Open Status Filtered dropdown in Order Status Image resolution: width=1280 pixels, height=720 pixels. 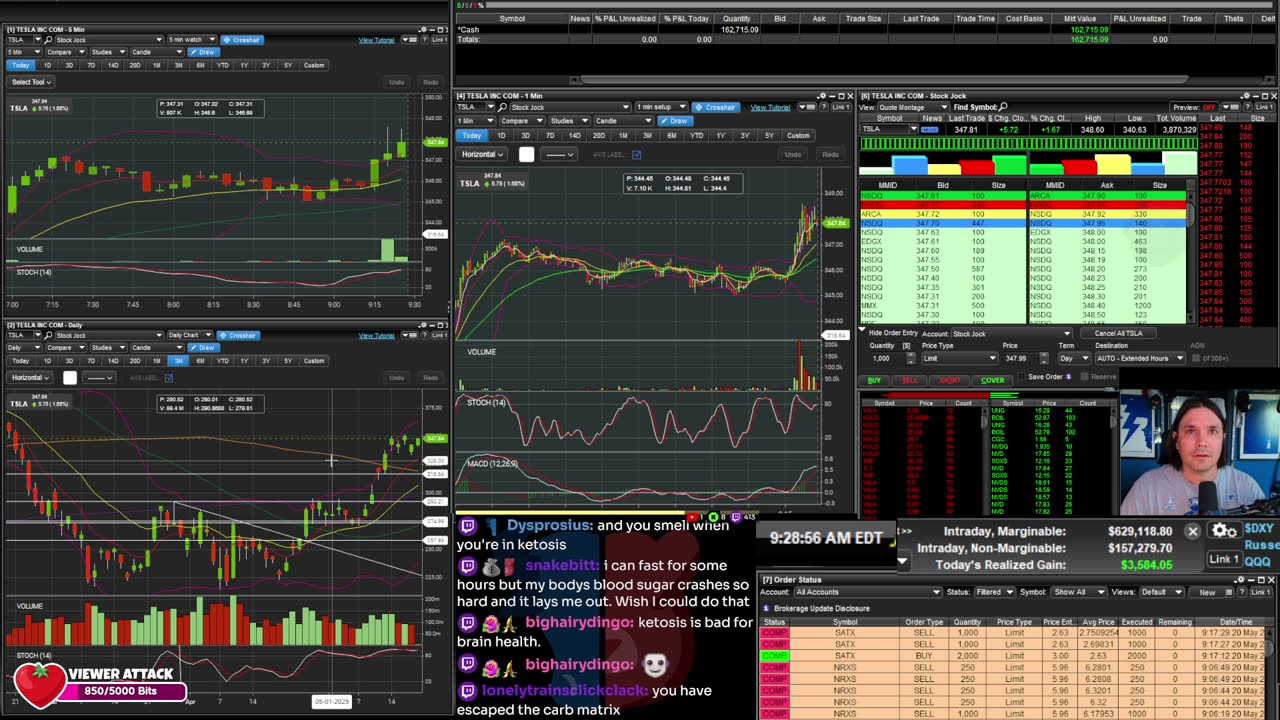[x=995, y=592]
